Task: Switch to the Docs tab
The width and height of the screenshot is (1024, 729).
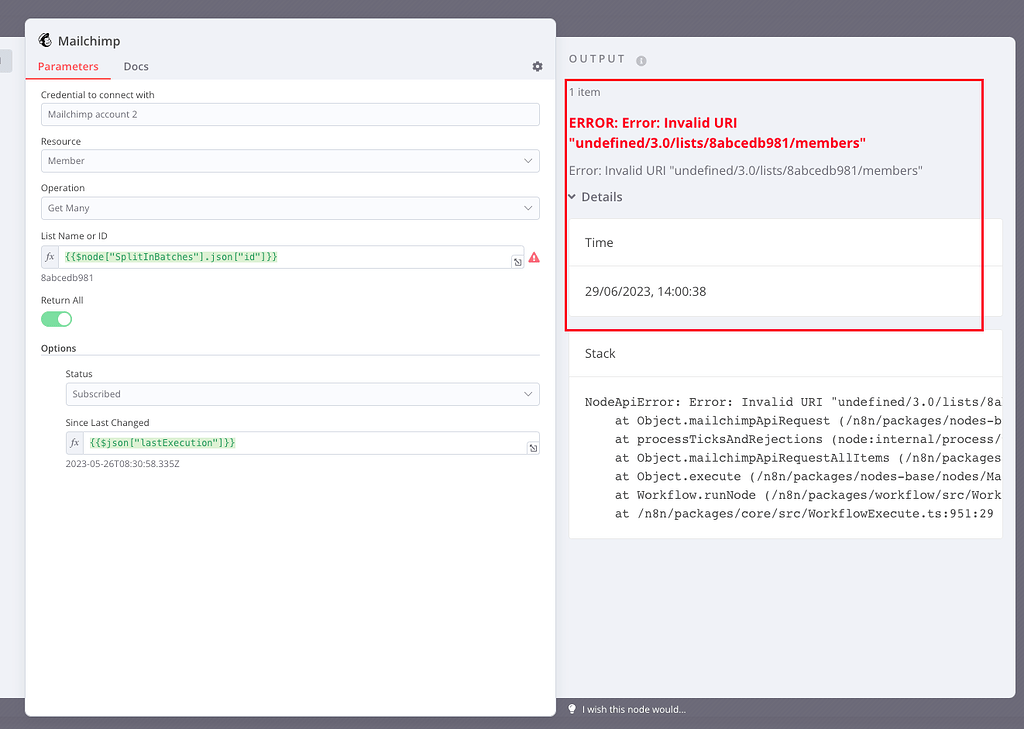Action: click(x=136, y=67)
